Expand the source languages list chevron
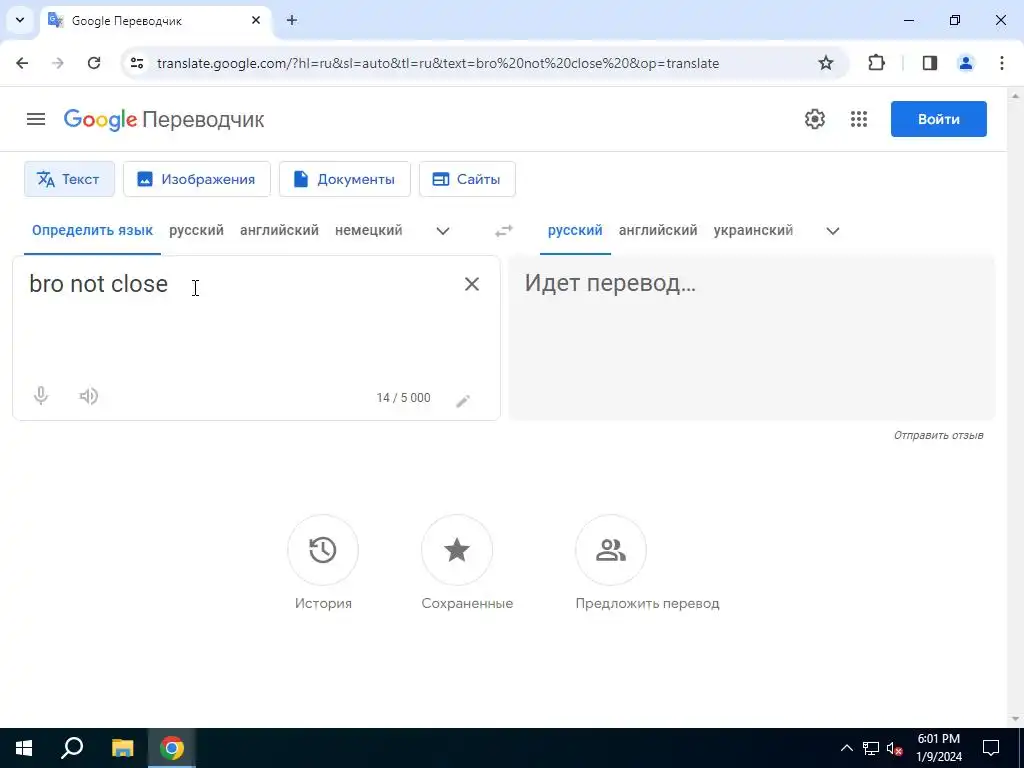 pyautogui.click(x=443, y=231)
